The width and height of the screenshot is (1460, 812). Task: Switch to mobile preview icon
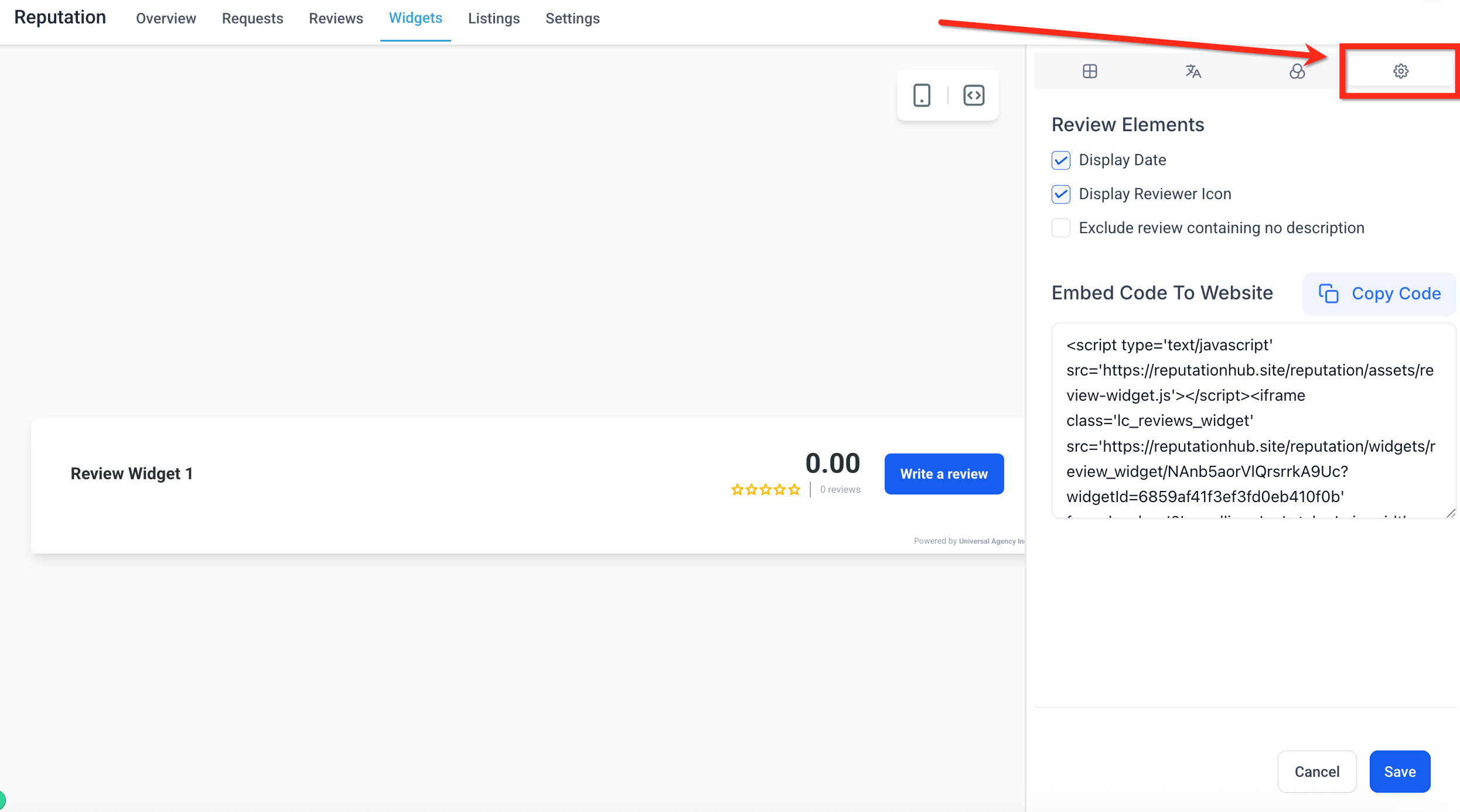[922, 95]
